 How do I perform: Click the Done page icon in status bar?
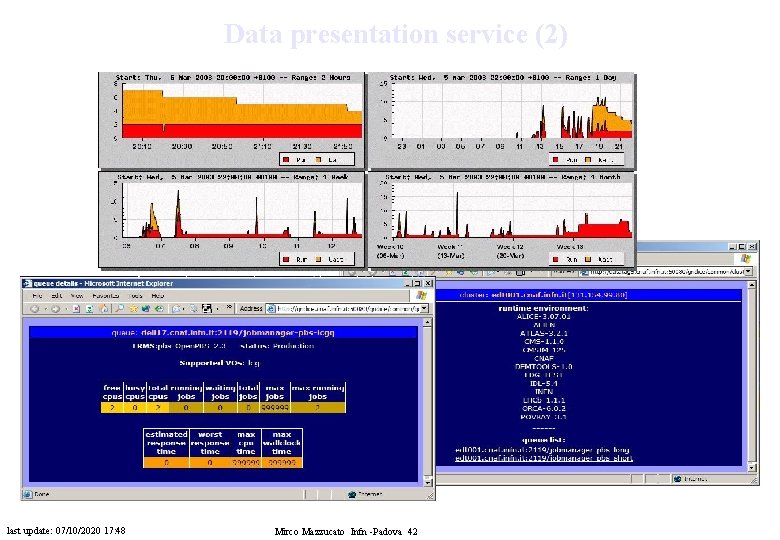click(28, 494)
